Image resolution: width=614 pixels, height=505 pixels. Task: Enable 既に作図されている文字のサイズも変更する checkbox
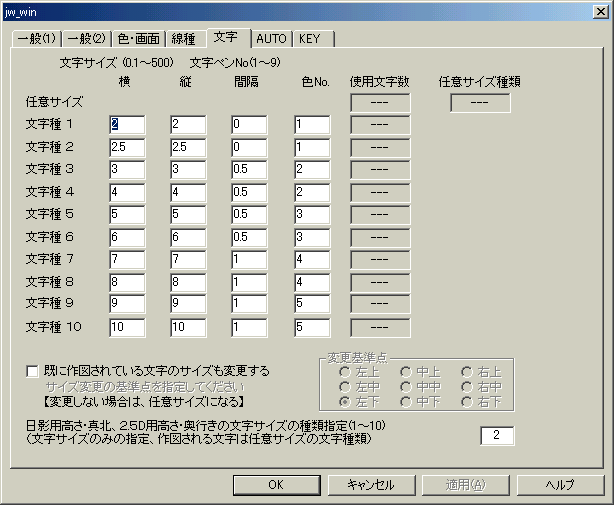(x=32, y=371)
